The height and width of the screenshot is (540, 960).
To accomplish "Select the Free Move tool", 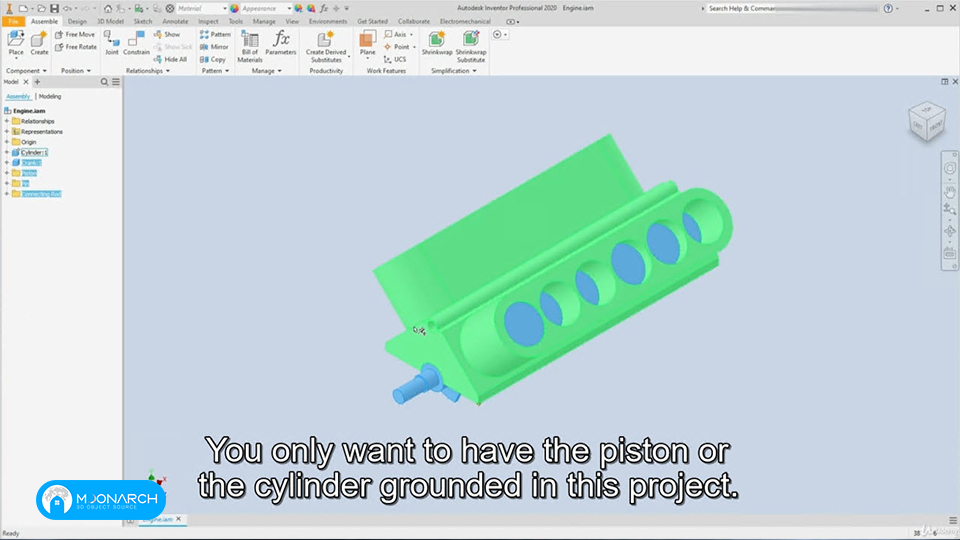I will (75, 34).
